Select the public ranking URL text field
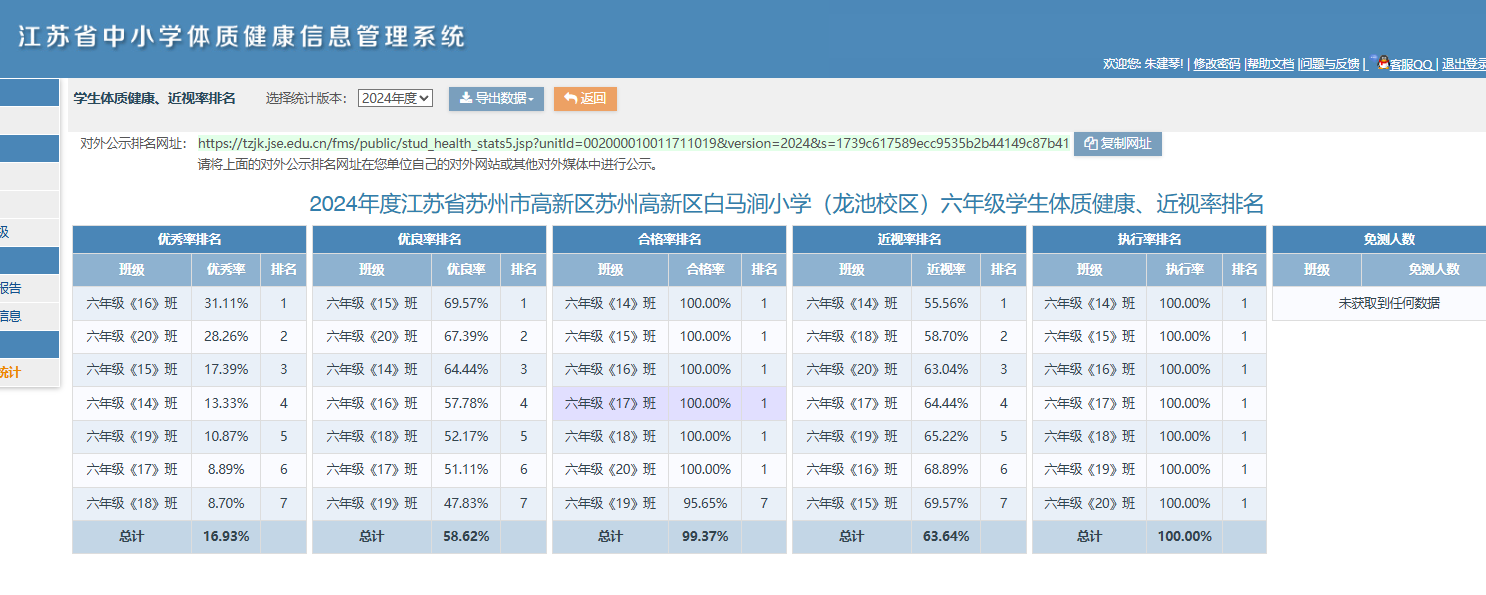Image resolution: width=1486 pixels, height=595 pixels. (633, 144)
